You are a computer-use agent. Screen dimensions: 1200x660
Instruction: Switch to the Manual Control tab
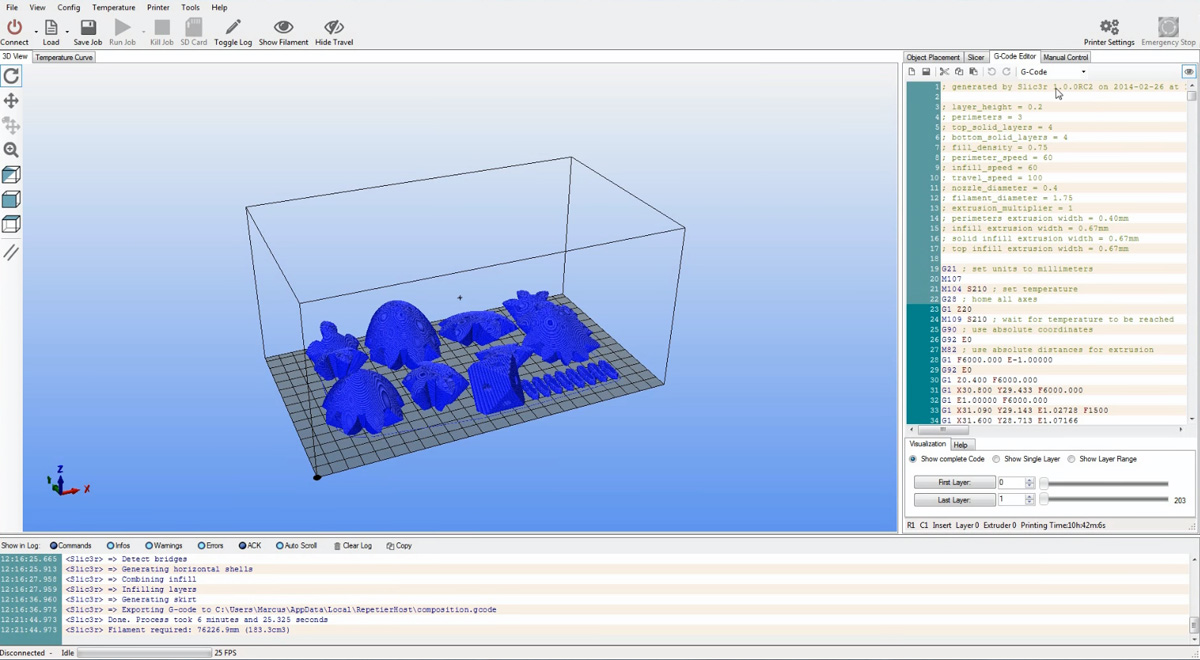[1065, 57]
